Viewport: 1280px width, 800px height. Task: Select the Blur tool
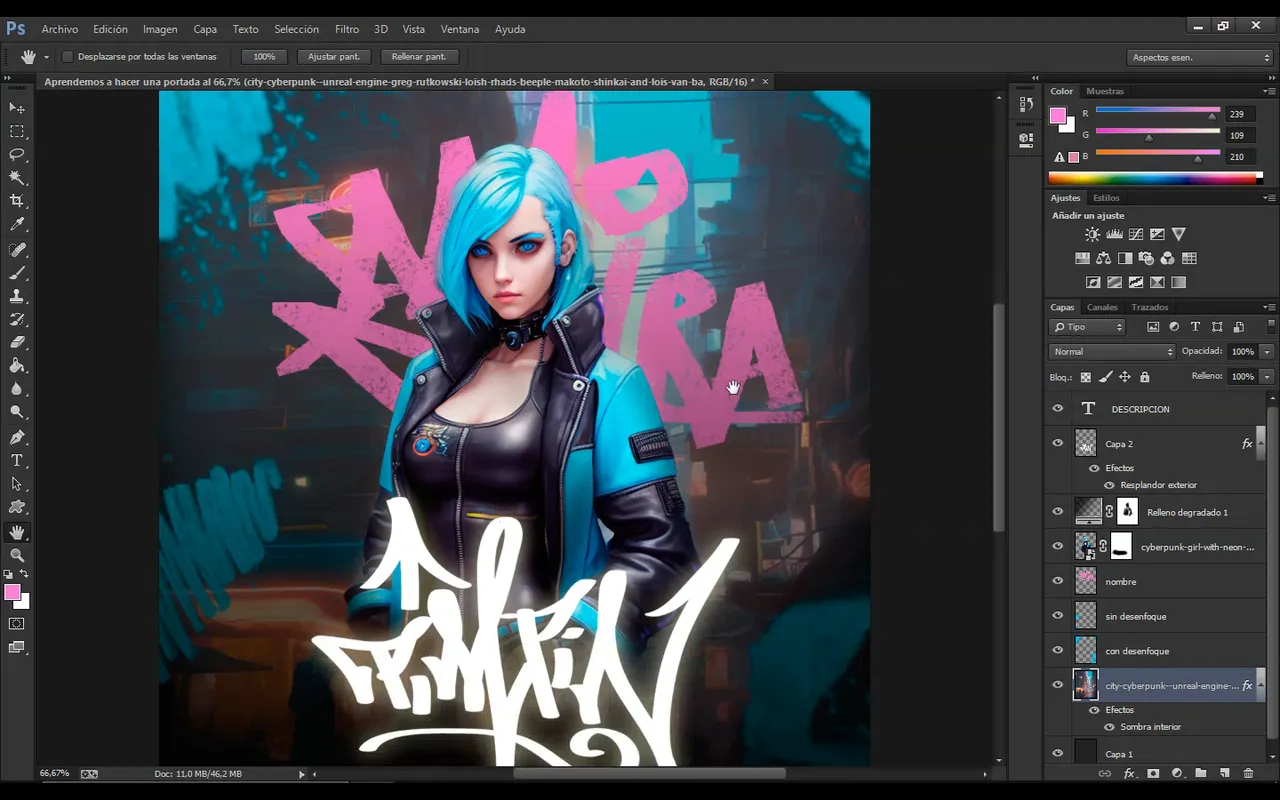coord(17,390)
